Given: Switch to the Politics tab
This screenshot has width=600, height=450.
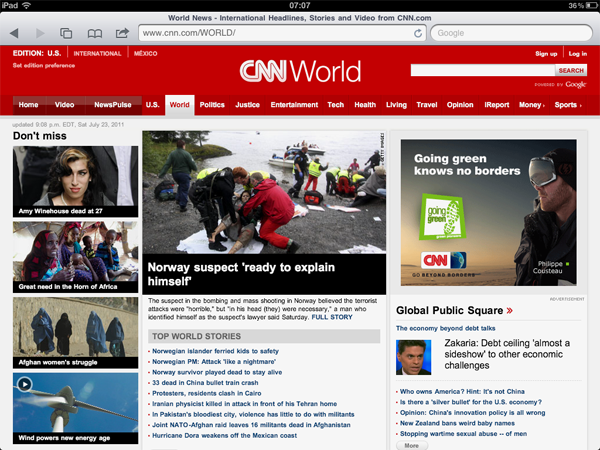Looking at the screenshot, I should click(212, 105).
